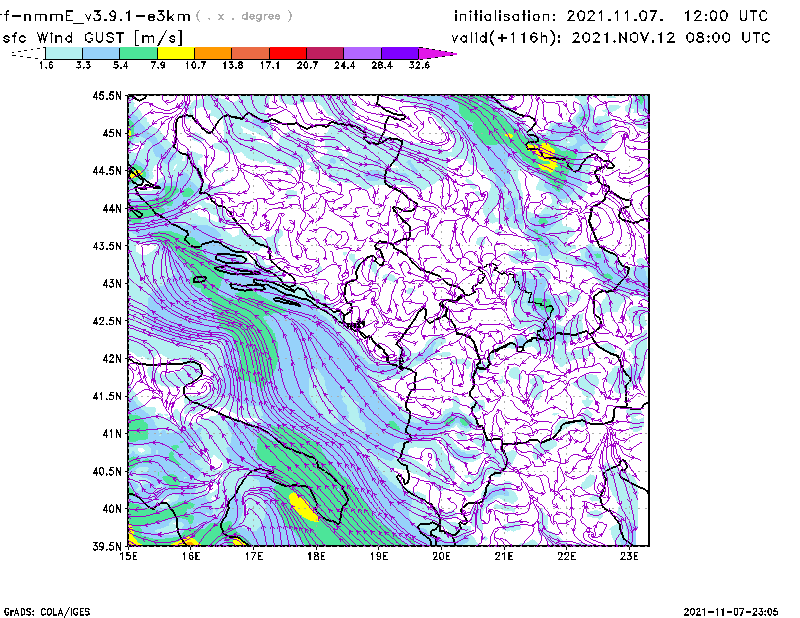The image size is (800, 618).
Task: Click the grey '( . x . degree )' text
Action: [x=244, y=16]
